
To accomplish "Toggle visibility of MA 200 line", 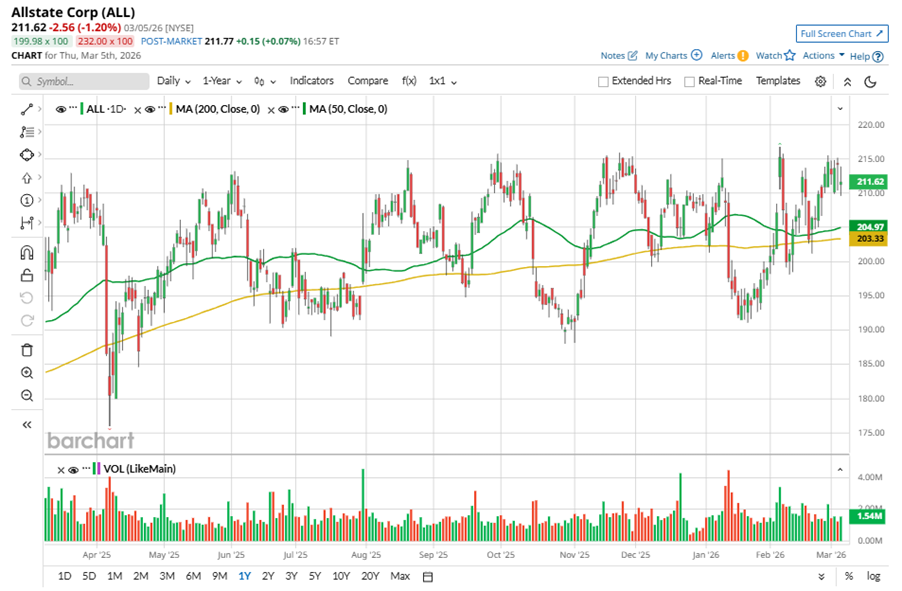I will [x=150, y=109].
